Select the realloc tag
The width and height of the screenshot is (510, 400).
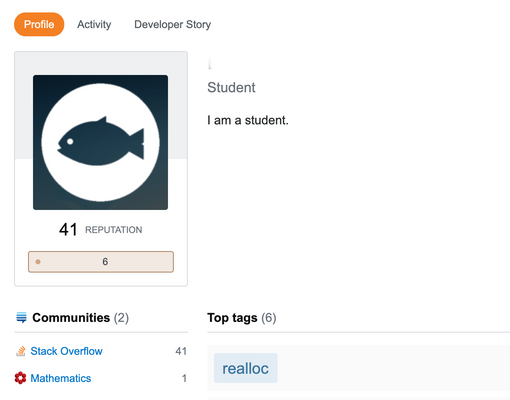tap(246, 368)
